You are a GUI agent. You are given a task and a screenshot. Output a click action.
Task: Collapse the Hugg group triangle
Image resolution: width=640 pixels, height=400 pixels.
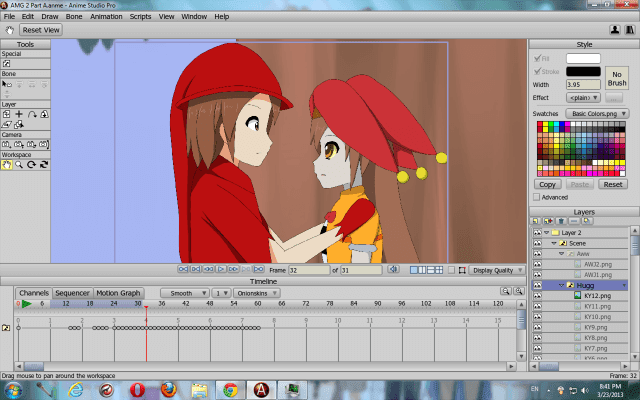coord(562,285)
